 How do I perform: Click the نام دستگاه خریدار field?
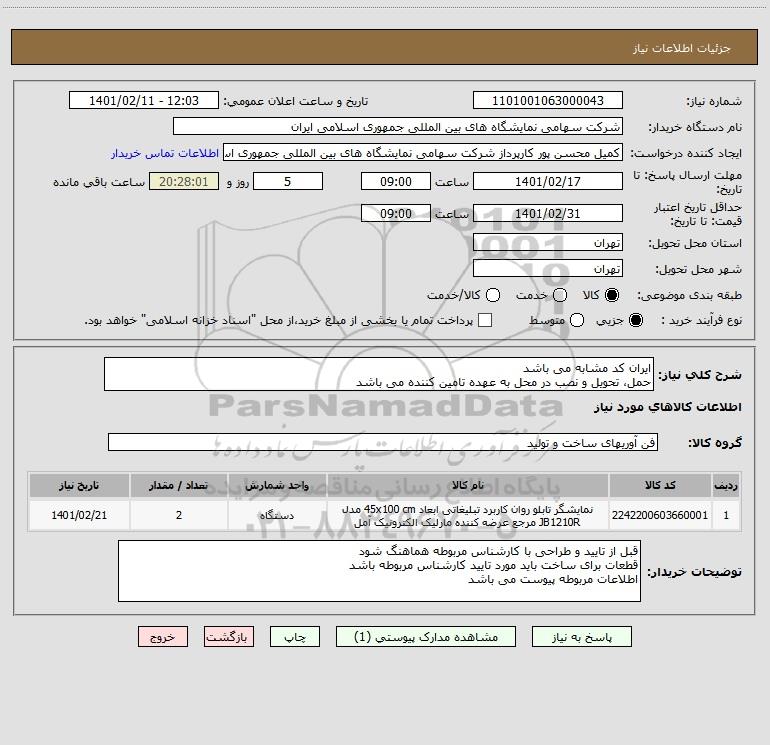pyautogui.click(x=398, y=127)
